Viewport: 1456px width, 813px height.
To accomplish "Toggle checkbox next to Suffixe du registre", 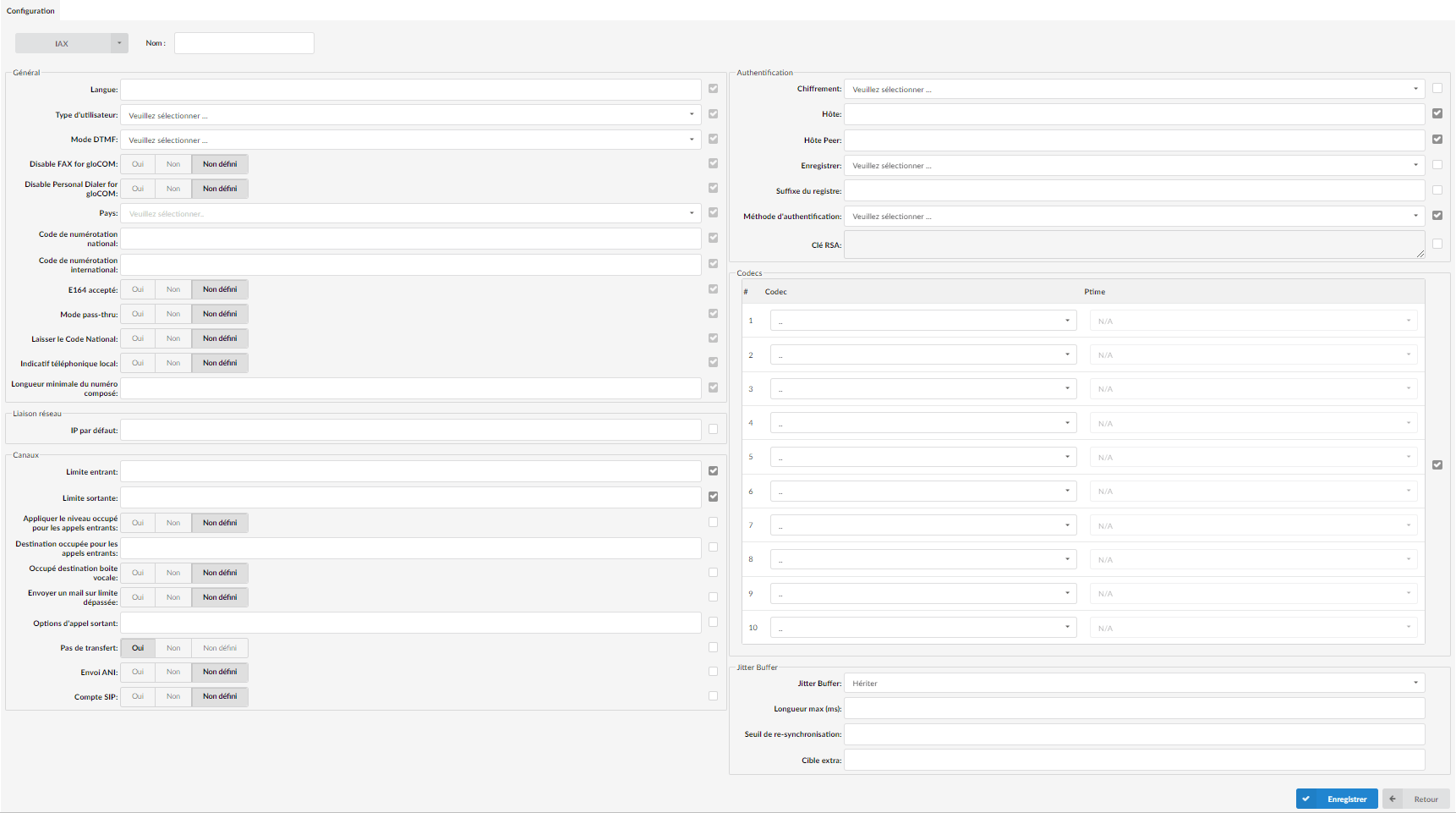I will (x=1437, y=190).
